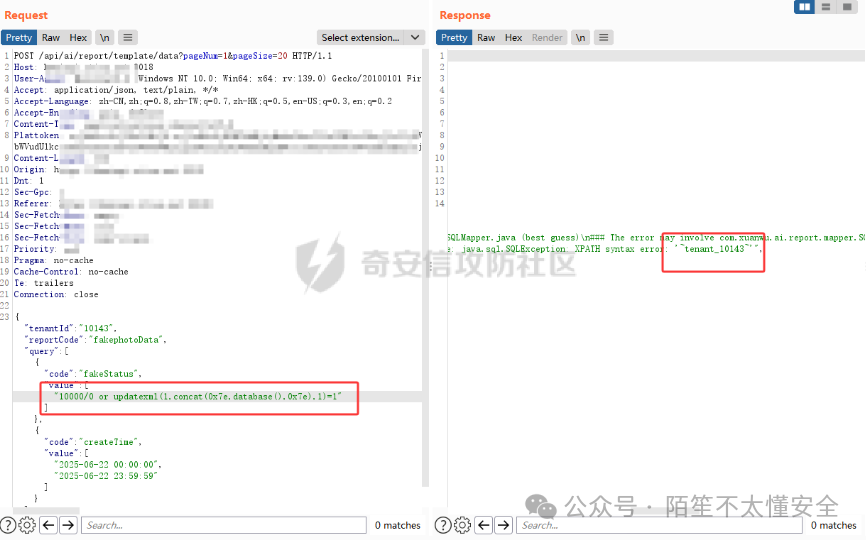Click the updatexml injection payload line
The height and width of the screenshot is (541, 866).
tap(198, 396)
